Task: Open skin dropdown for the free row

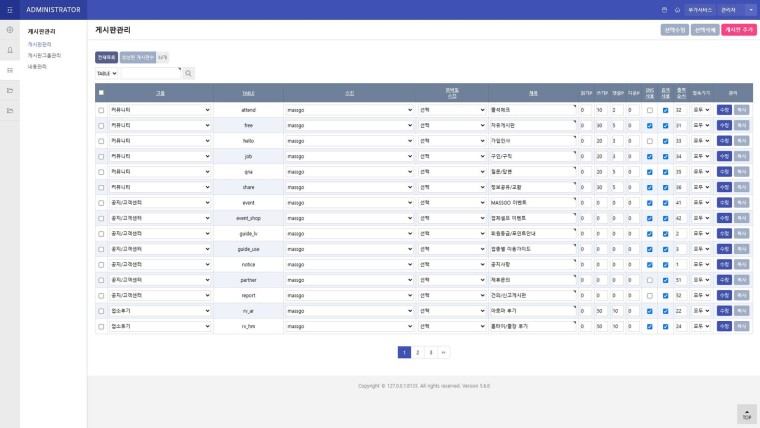Action: click(349, 126)
